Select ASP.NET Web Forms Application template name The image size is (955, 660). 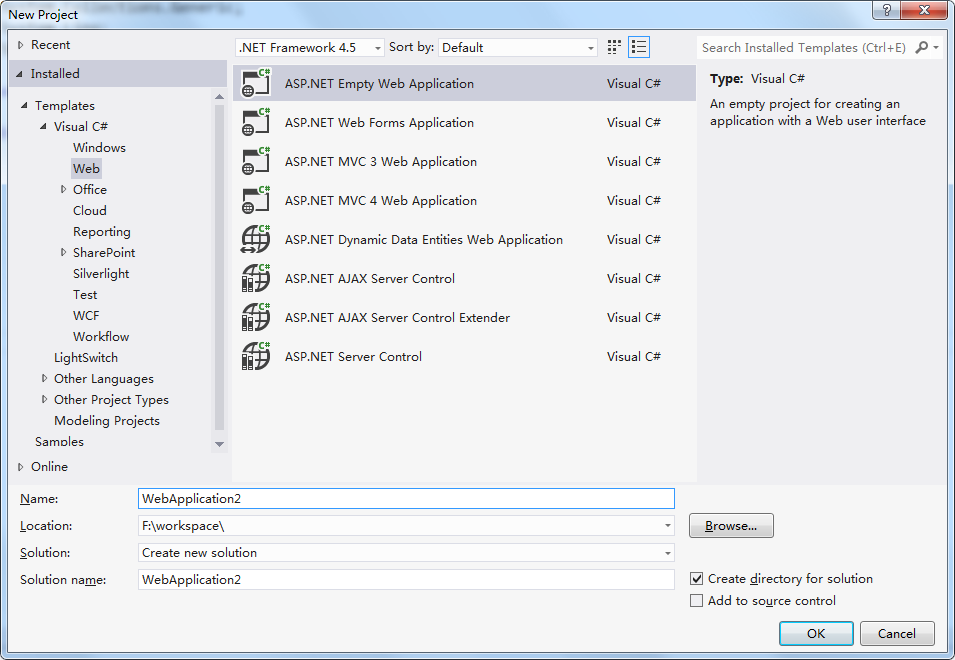pyautogui.click(x=379, y=122)
